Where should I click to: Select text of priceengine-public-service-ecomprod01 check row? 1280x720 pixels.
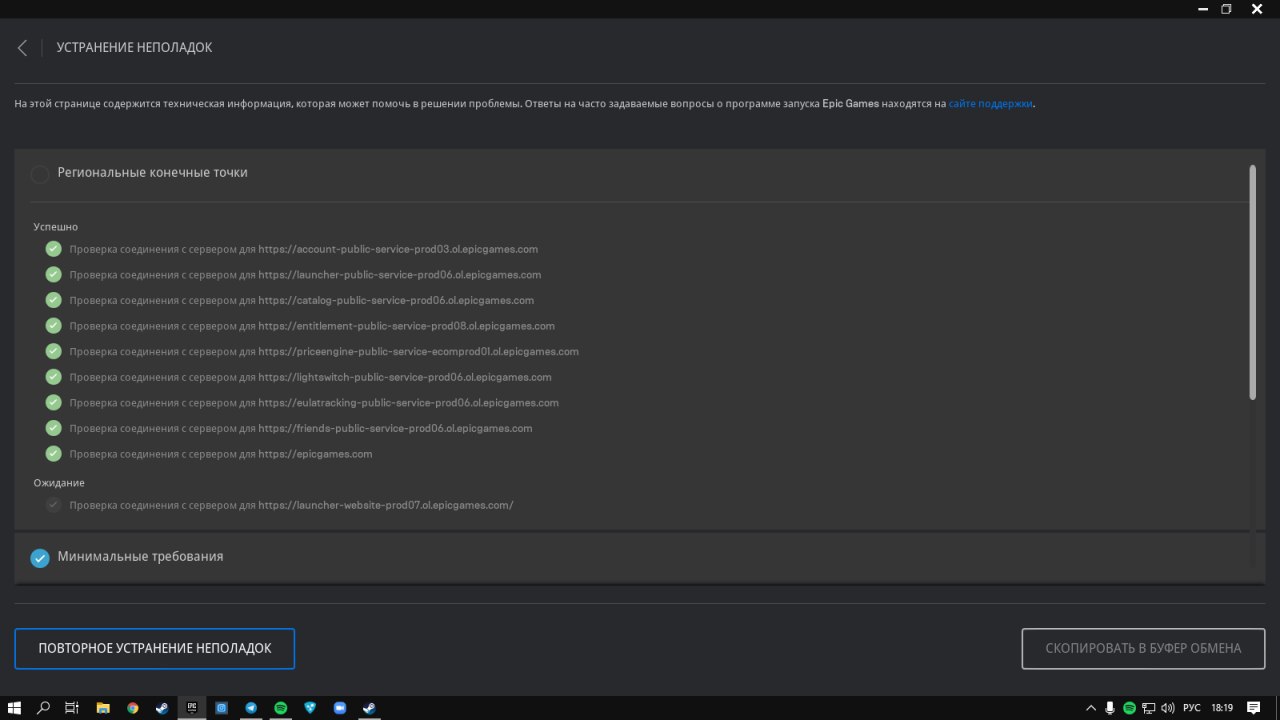point(324,351)
